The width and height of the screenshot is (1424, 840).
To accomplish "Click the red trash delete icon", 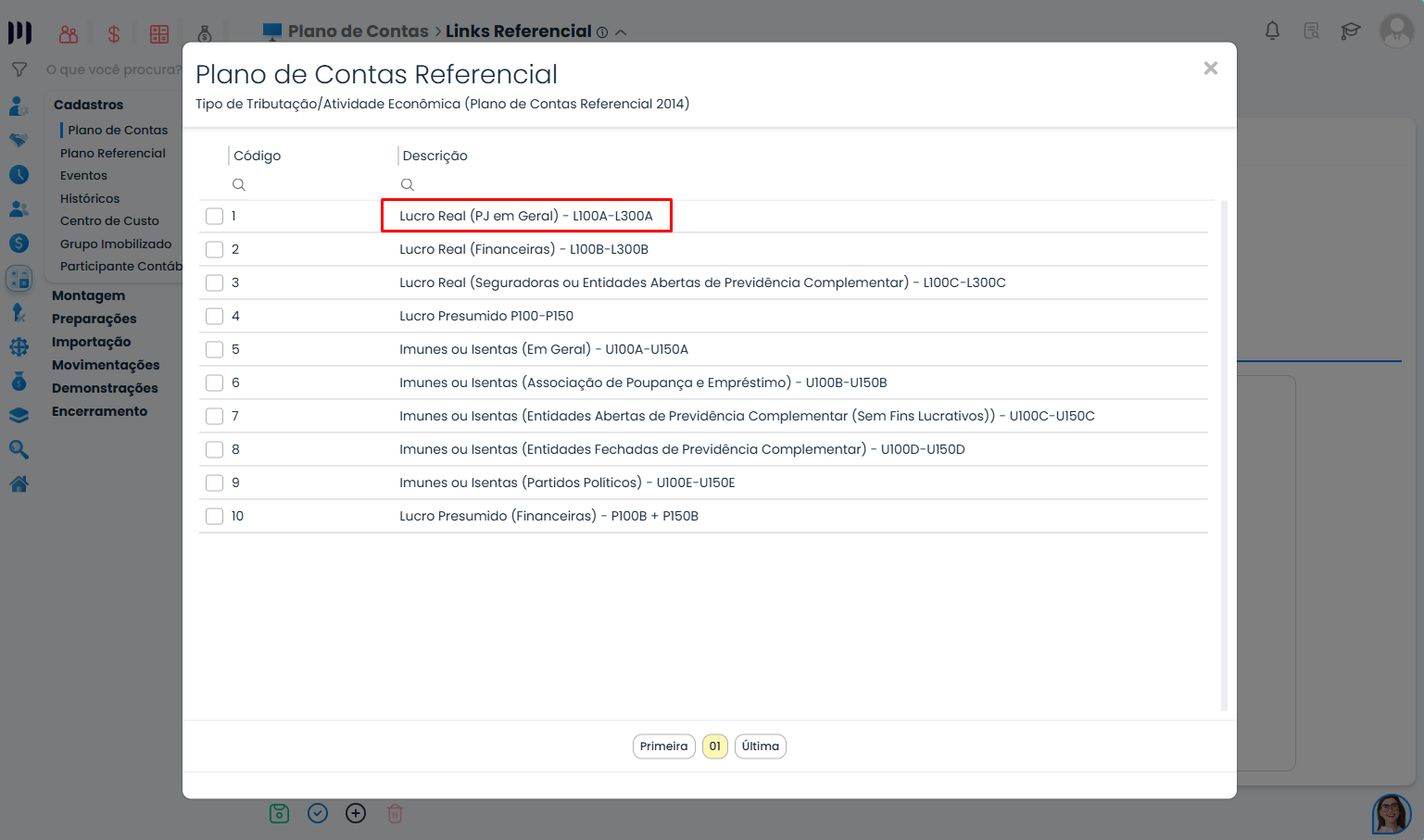I will pos(395,814).
